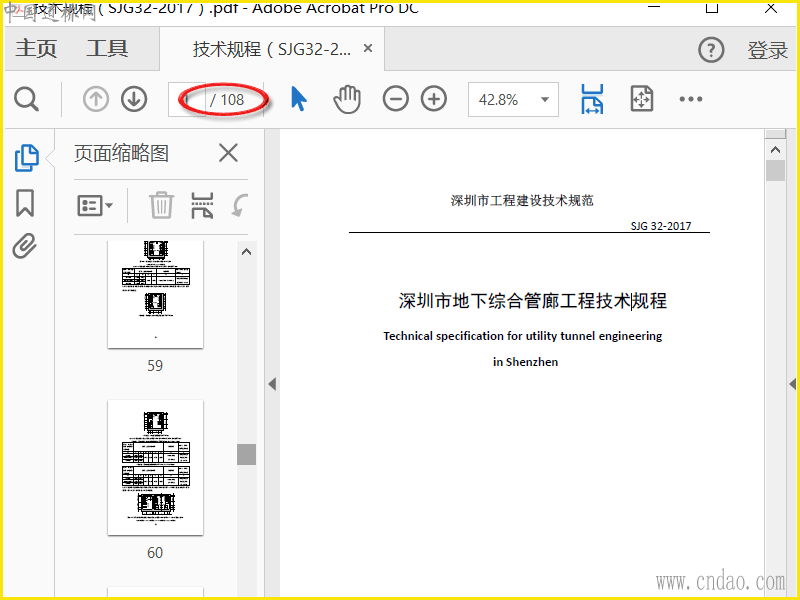Select page 59 thumbnail
800x600 pixels.
point(156,294)
